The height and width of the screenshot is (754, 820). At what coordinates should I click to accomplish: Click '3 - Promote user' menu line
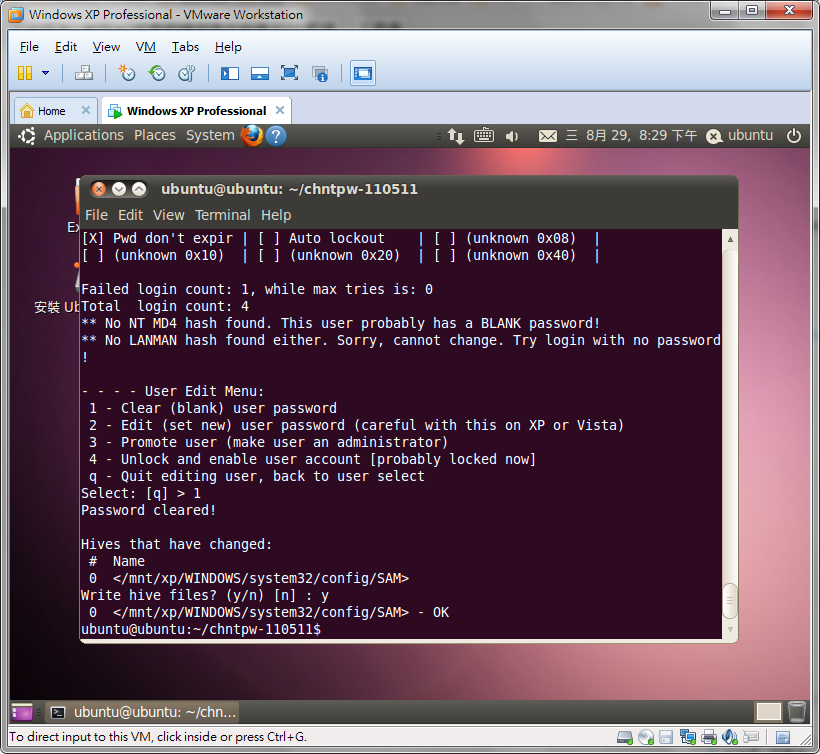tap(268, 442)
